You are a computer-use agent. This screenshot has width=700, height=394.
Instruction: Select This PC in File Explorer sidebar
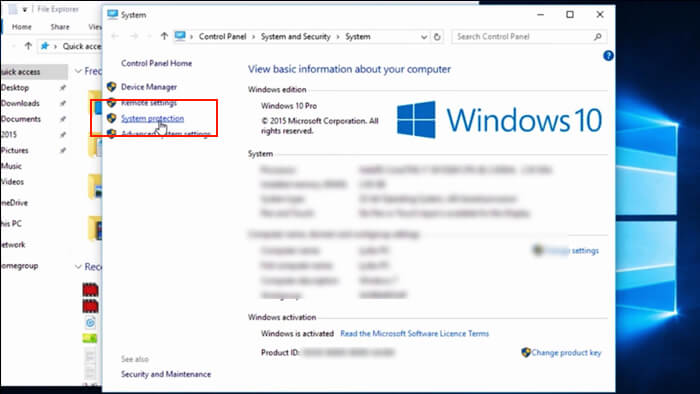(x=11, y=224)
